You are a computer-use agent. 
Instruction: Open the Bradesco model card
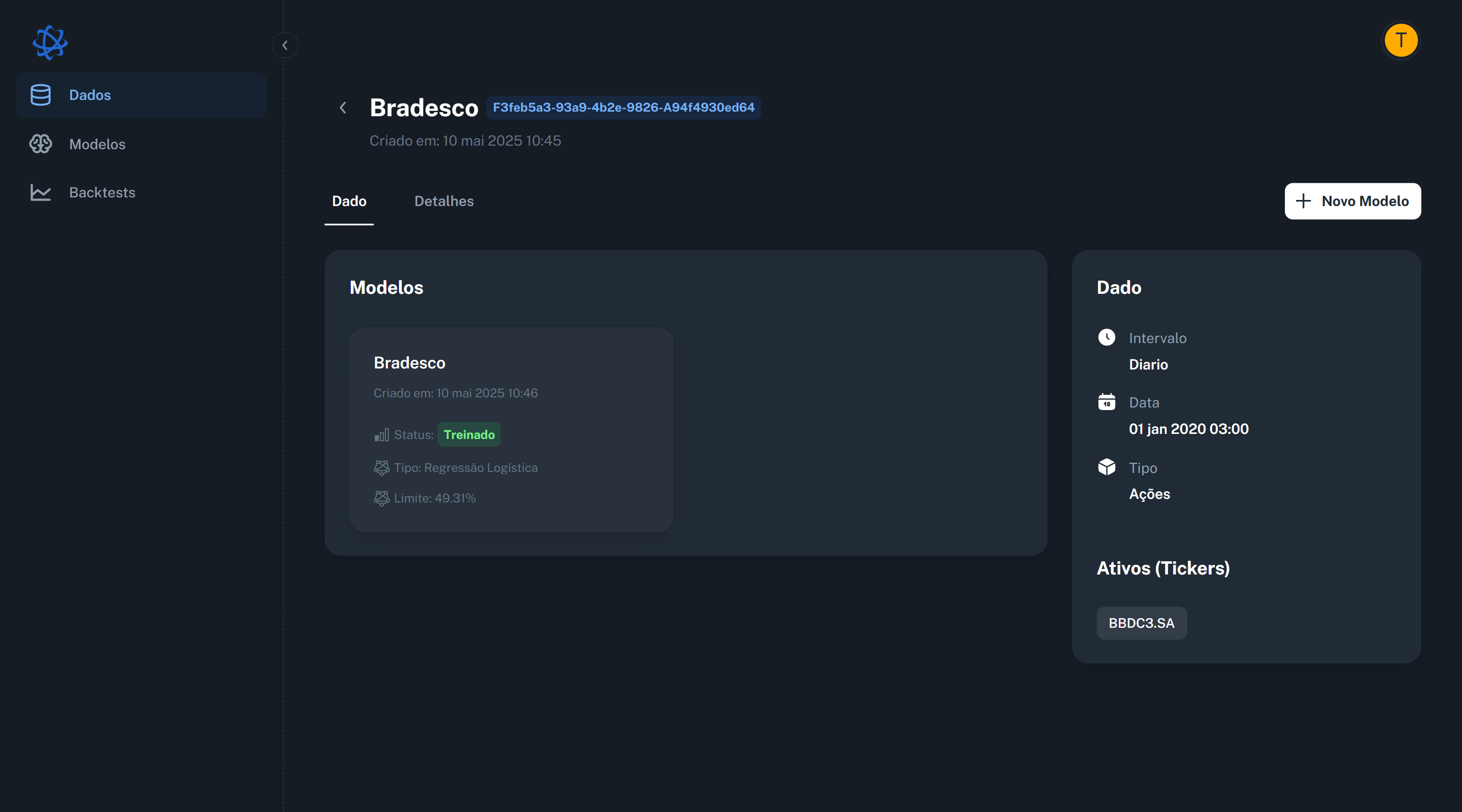click(511, 429)
